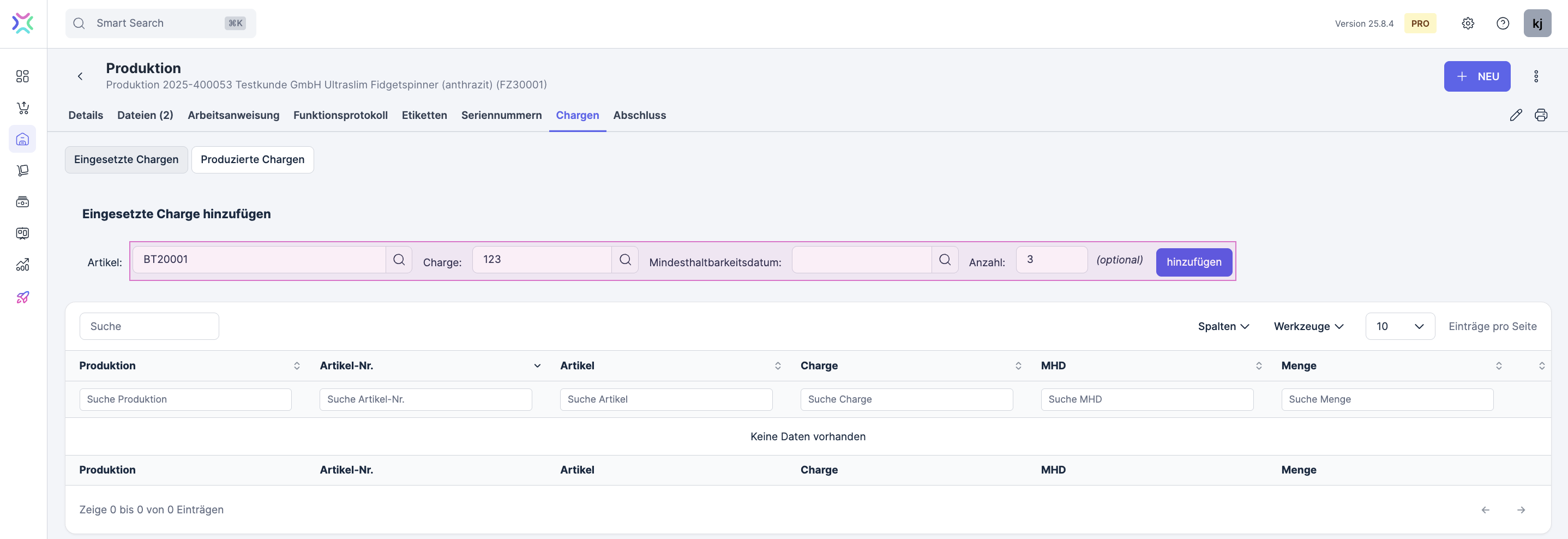Click the Mindesthaltbarkeitsdatum search icon

(944, 260)
